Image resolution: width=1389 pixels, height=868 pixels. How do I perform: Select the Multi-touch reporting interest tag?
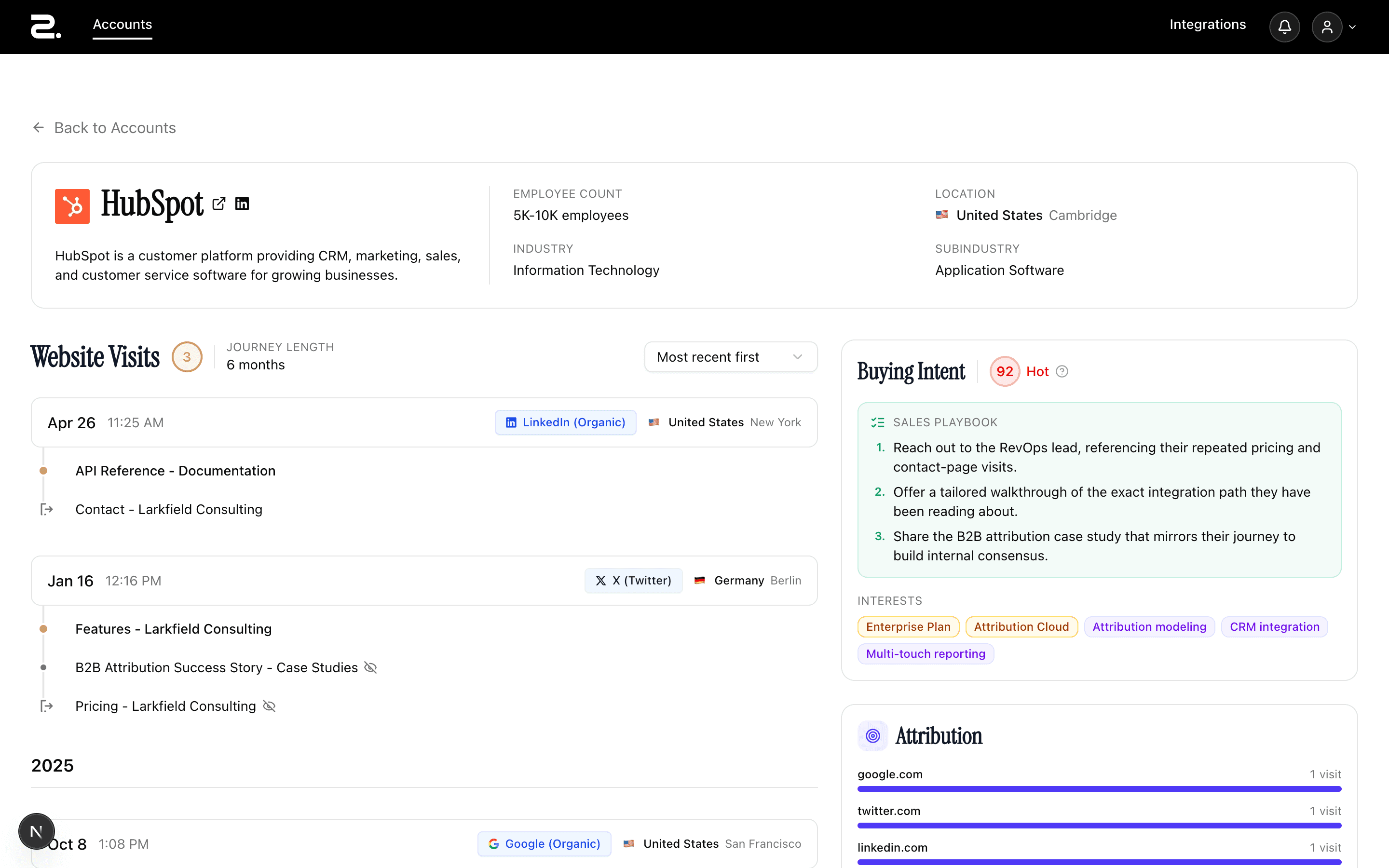925,653
